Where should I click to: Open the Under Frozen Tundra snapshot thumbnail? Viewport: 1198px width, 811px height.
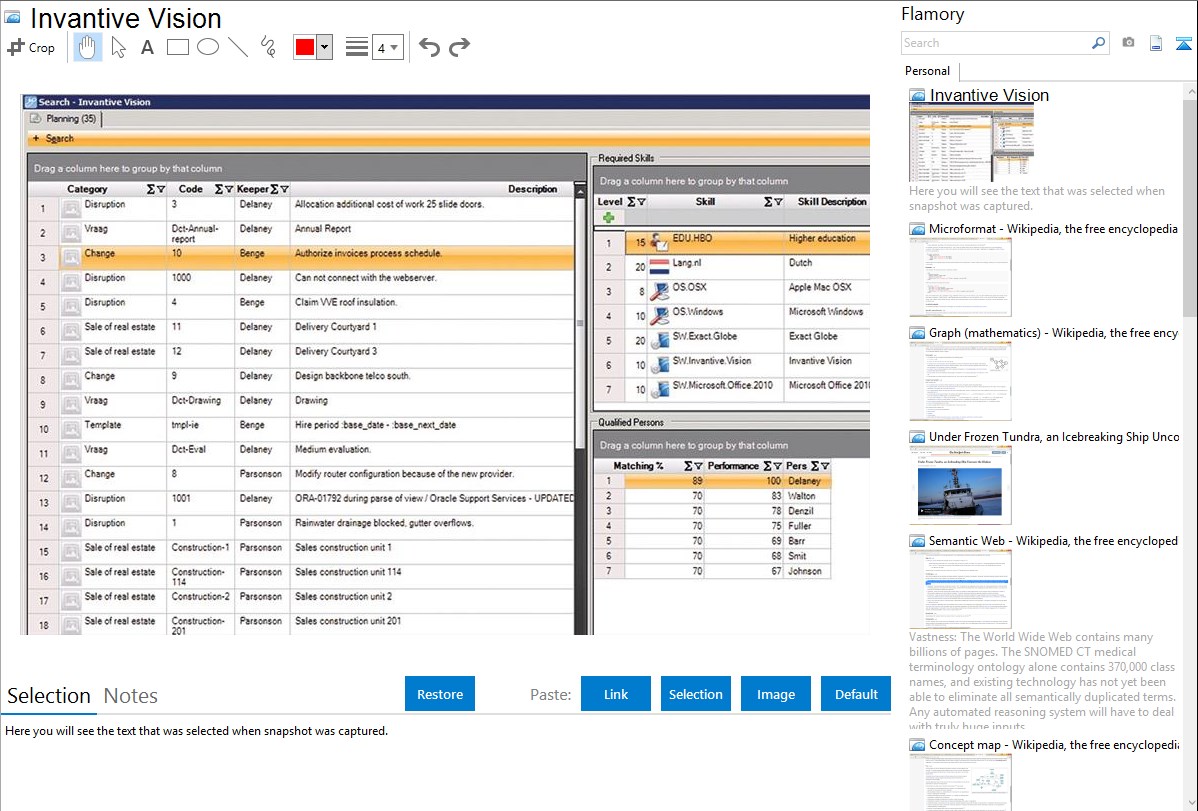click(x=960, y=485)
